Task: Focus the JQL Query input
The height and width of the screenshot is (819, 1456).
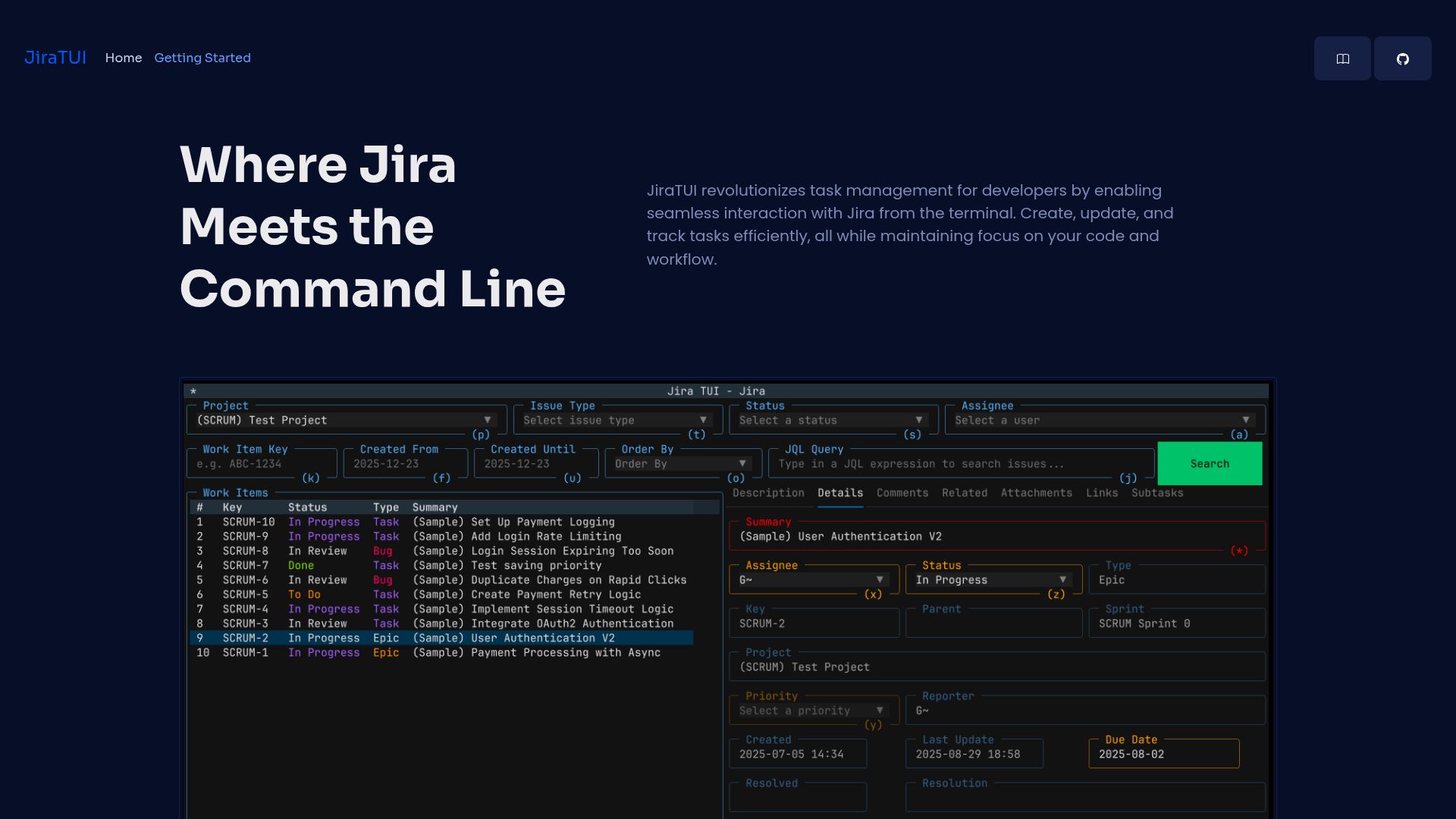Action: 961,463
